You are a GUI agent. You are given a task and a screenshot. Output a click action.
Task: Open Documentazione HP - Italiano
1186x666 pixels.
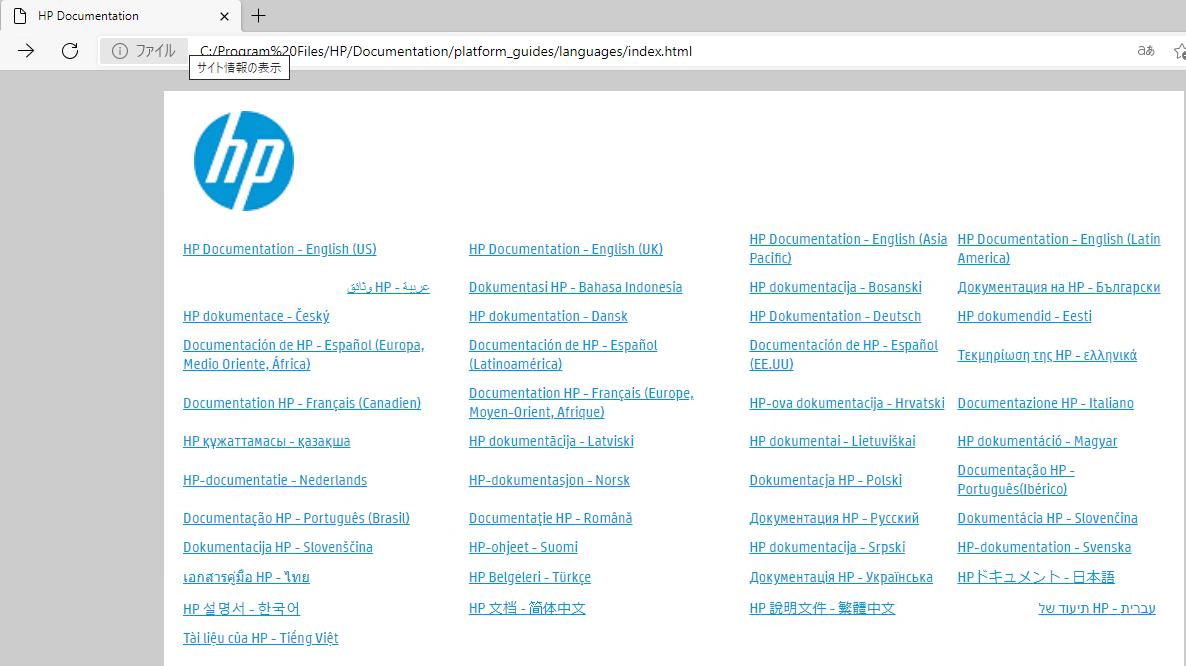pyautogui.click(x=1045, y=403)
